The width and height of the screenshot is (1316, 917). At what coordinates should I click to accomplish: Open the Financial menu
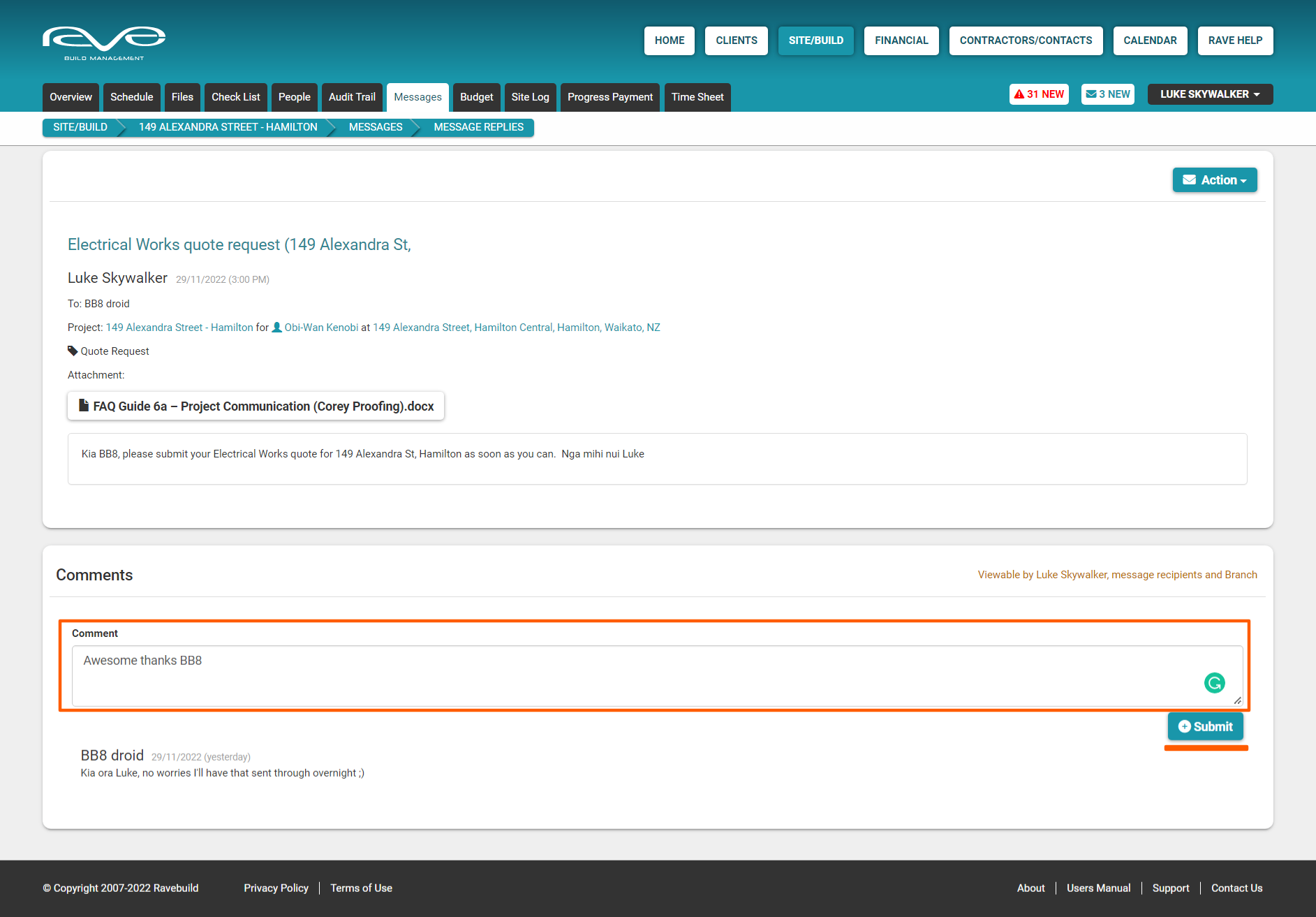pyautogui.click(x=901, y=41)
